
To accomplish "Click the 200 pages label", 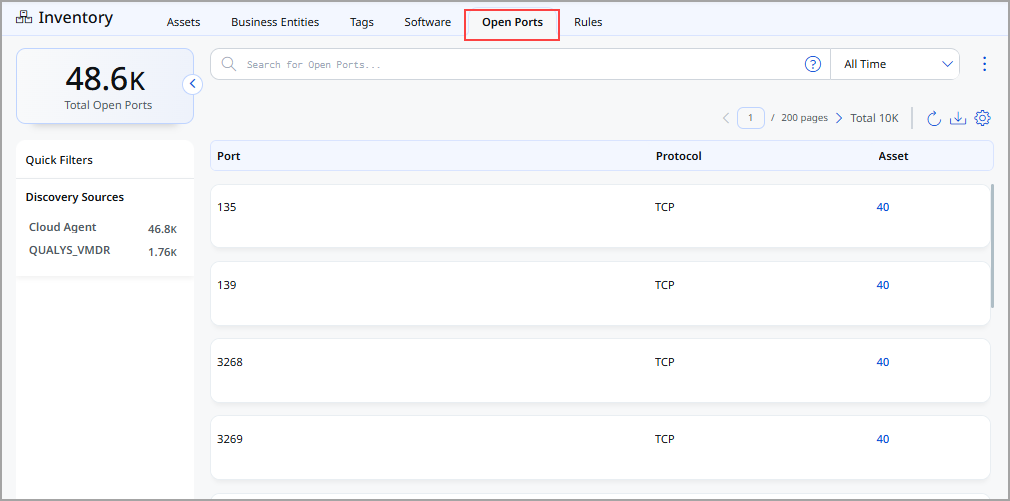I will [804, 118].
